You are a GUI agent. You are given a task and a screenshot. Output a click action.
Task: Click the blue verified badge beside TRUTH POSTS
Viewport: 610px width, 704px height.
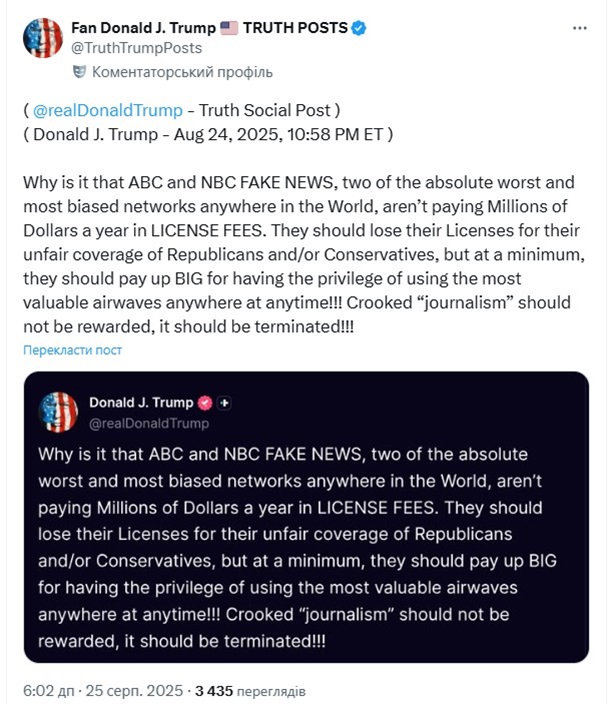pyautogui.click(x=358, y=28)
